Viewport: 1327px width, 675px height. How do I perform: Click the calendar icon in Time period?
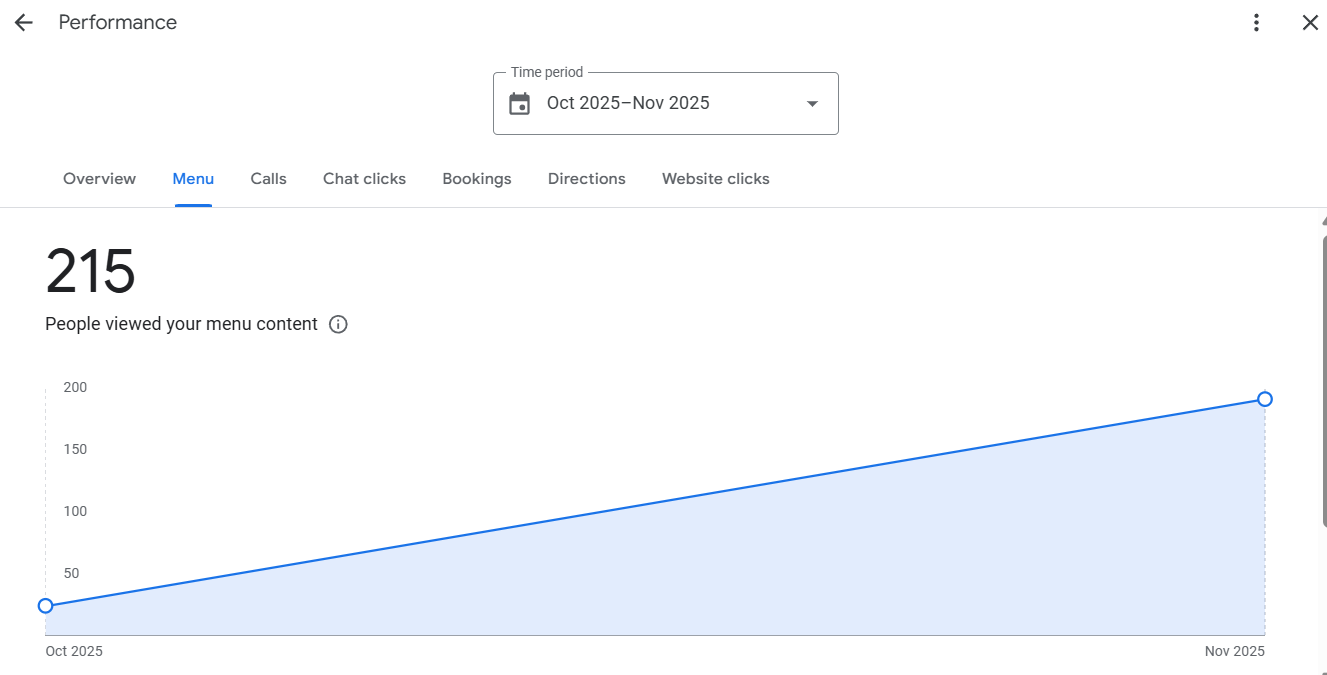point(519,104)
